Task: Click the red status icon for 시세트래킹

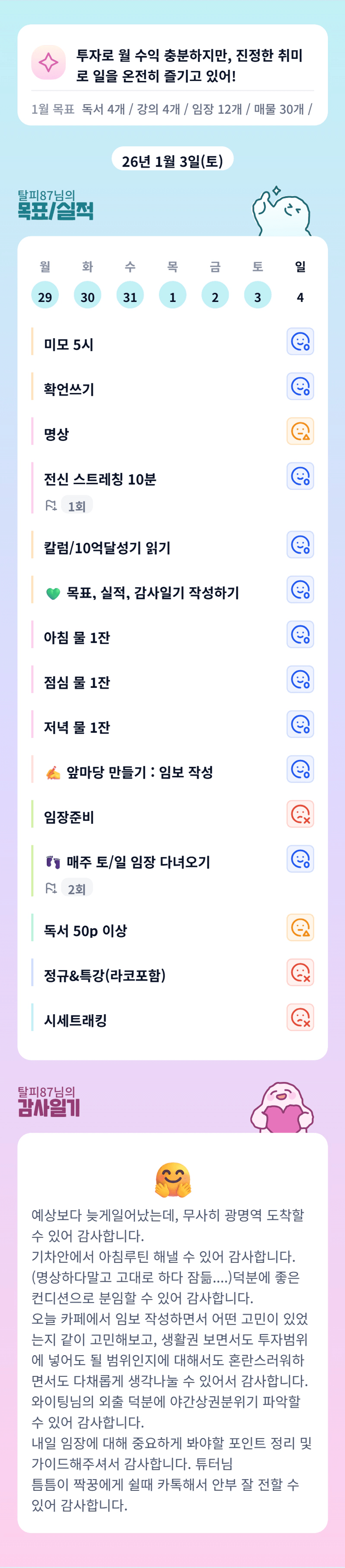Action: point(300,1017)
